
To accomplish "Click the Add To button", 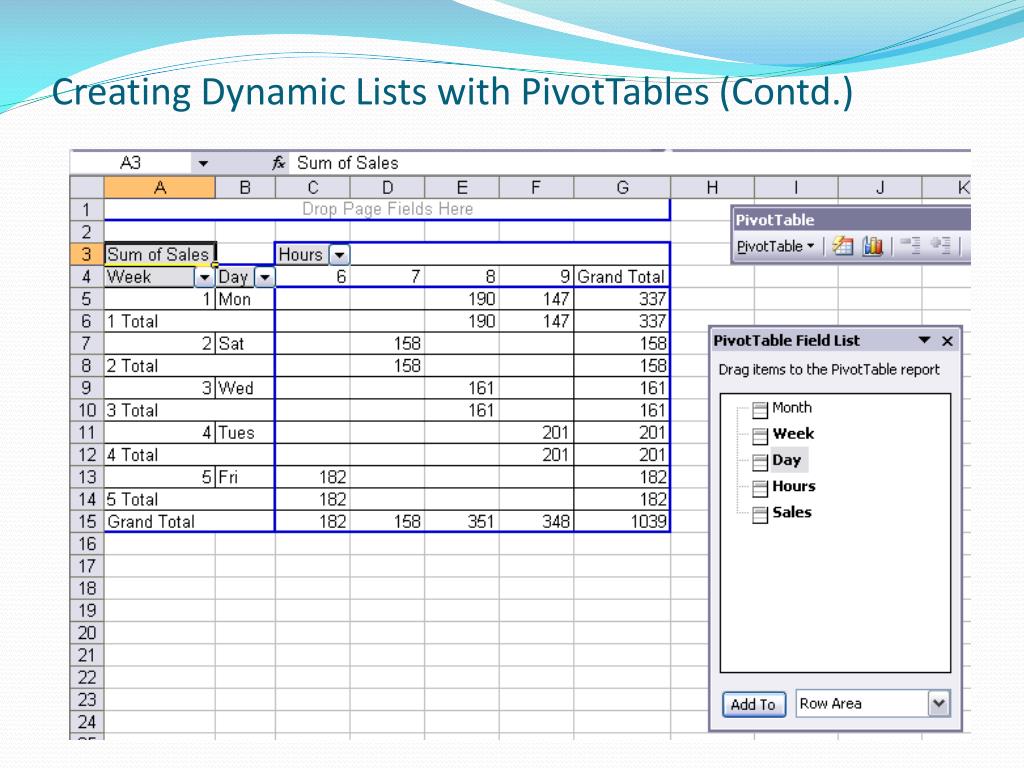I will [754, 704].
